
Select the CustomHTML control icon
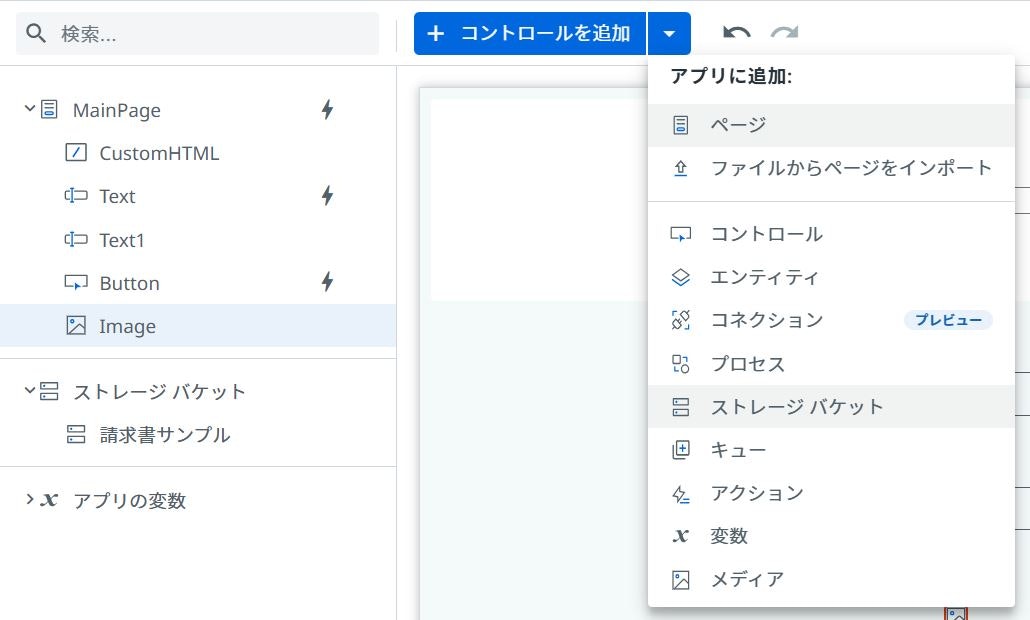[x=78, y=153]
